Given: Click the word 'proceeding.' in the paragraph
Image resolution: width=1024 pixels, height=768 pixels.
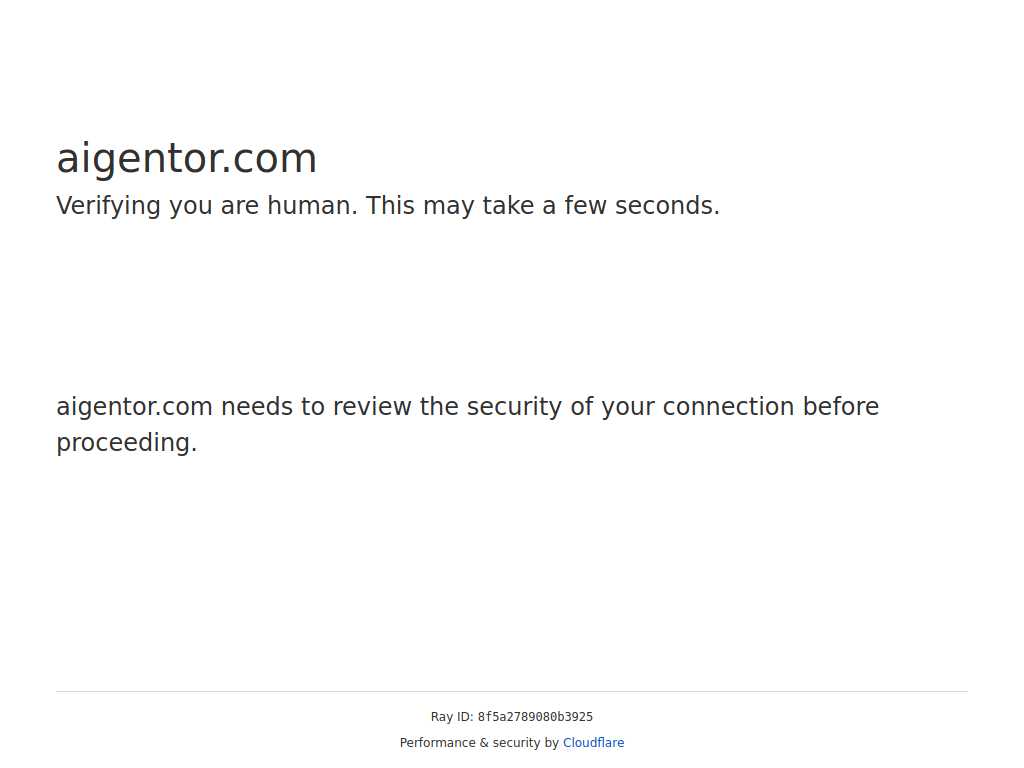Looking at the screenshot, I should tap(127, 443).
